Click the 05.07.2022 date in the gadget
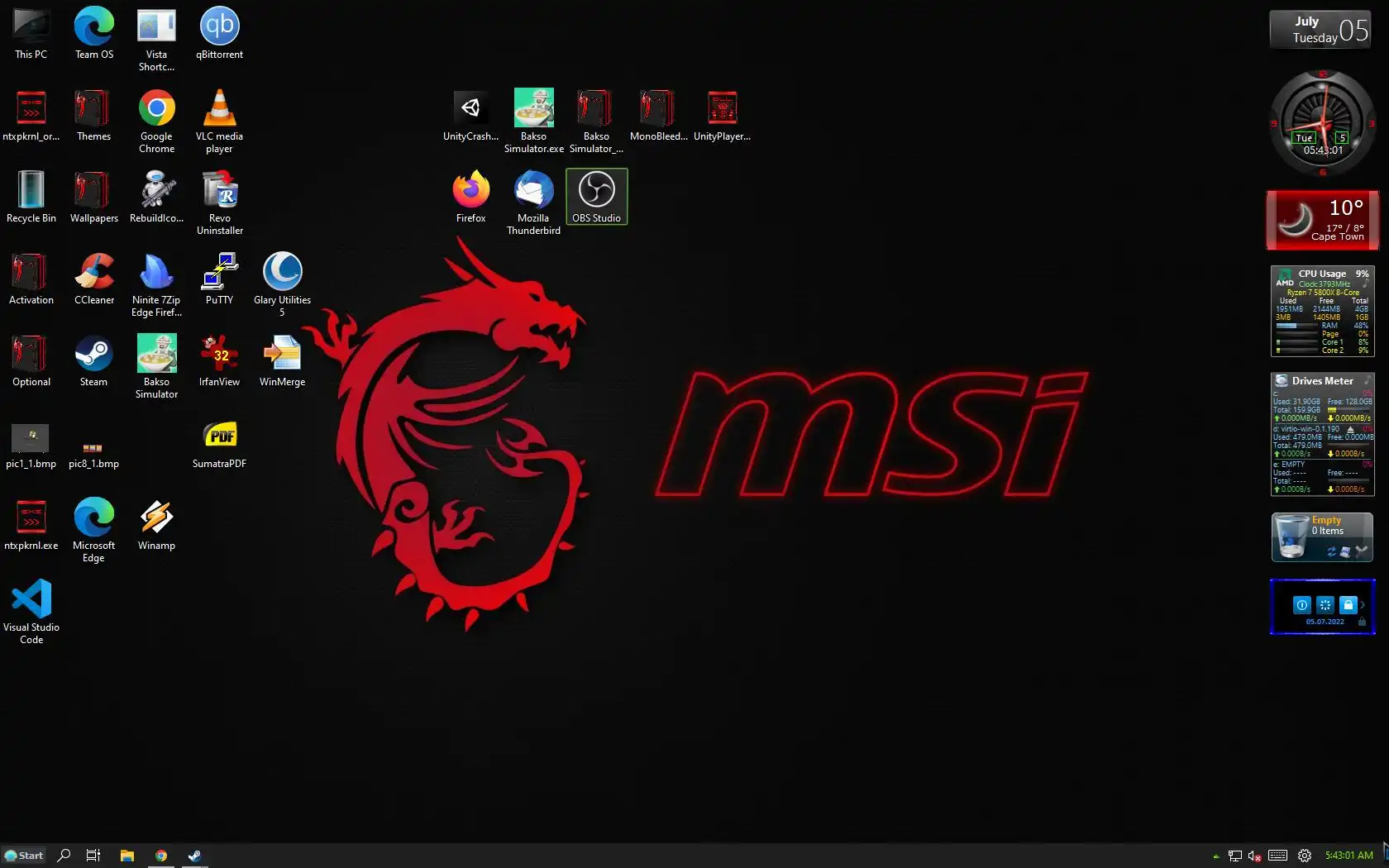 1325,622
